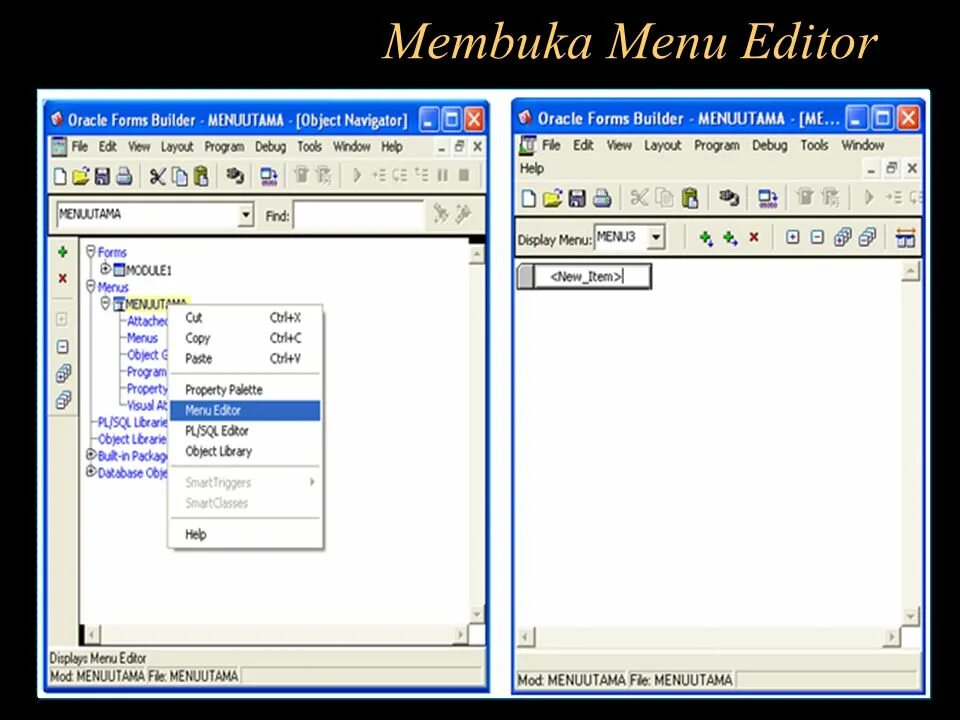
Task: Click Run Form icon in Menu Editor toolbar
Action: [x=767, y=198]
